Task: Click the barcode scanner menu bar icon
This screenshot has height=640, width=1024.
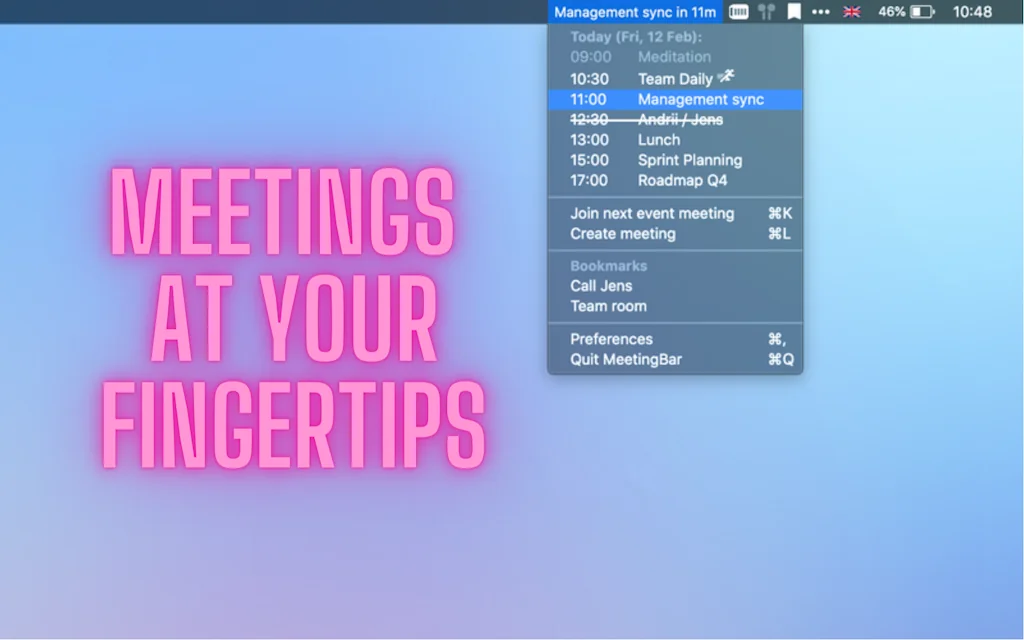Action: [738, 12]
